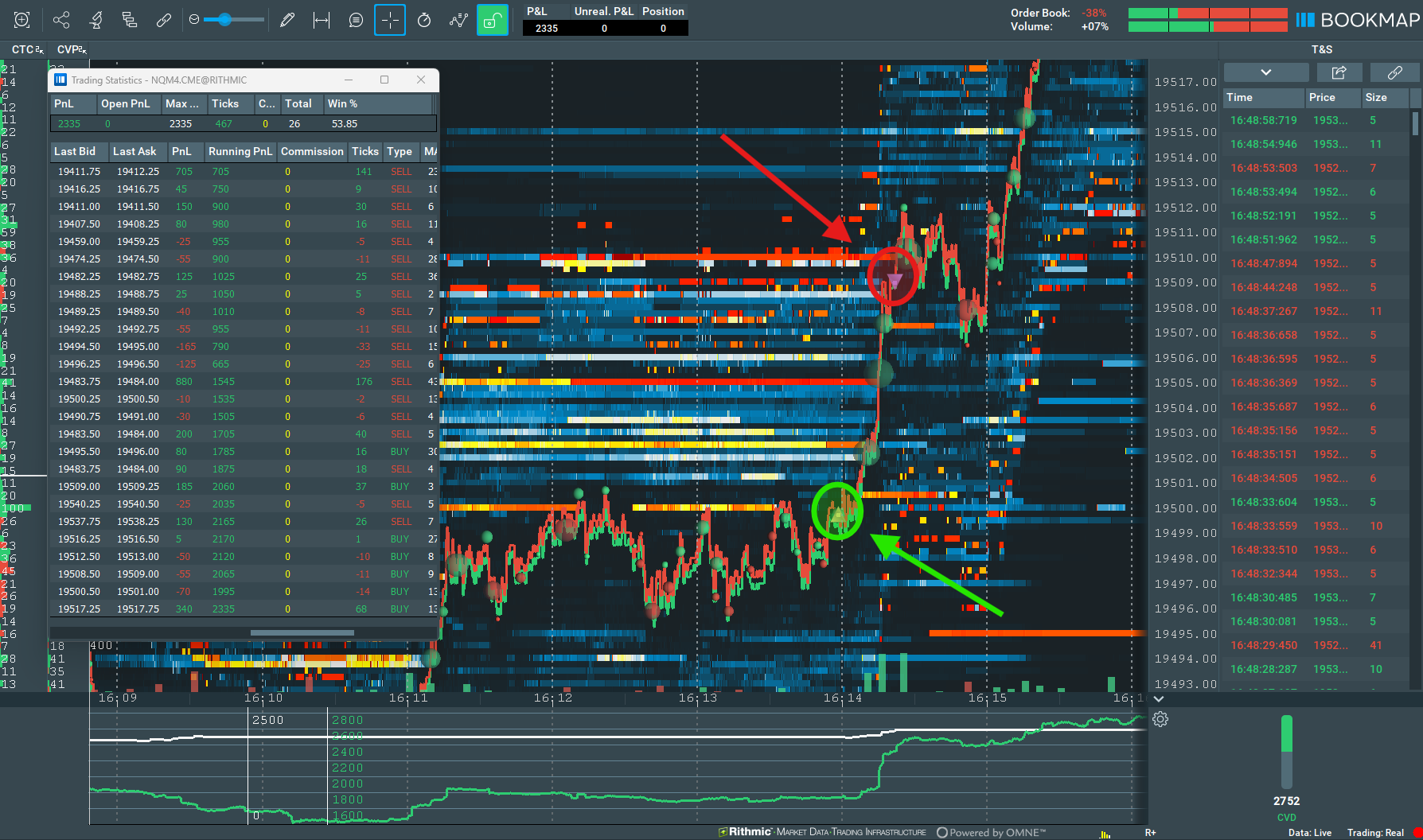The image size is (1423, 840).
Task: Select the pencil drawing tool
Action: (x=287, y=20)
